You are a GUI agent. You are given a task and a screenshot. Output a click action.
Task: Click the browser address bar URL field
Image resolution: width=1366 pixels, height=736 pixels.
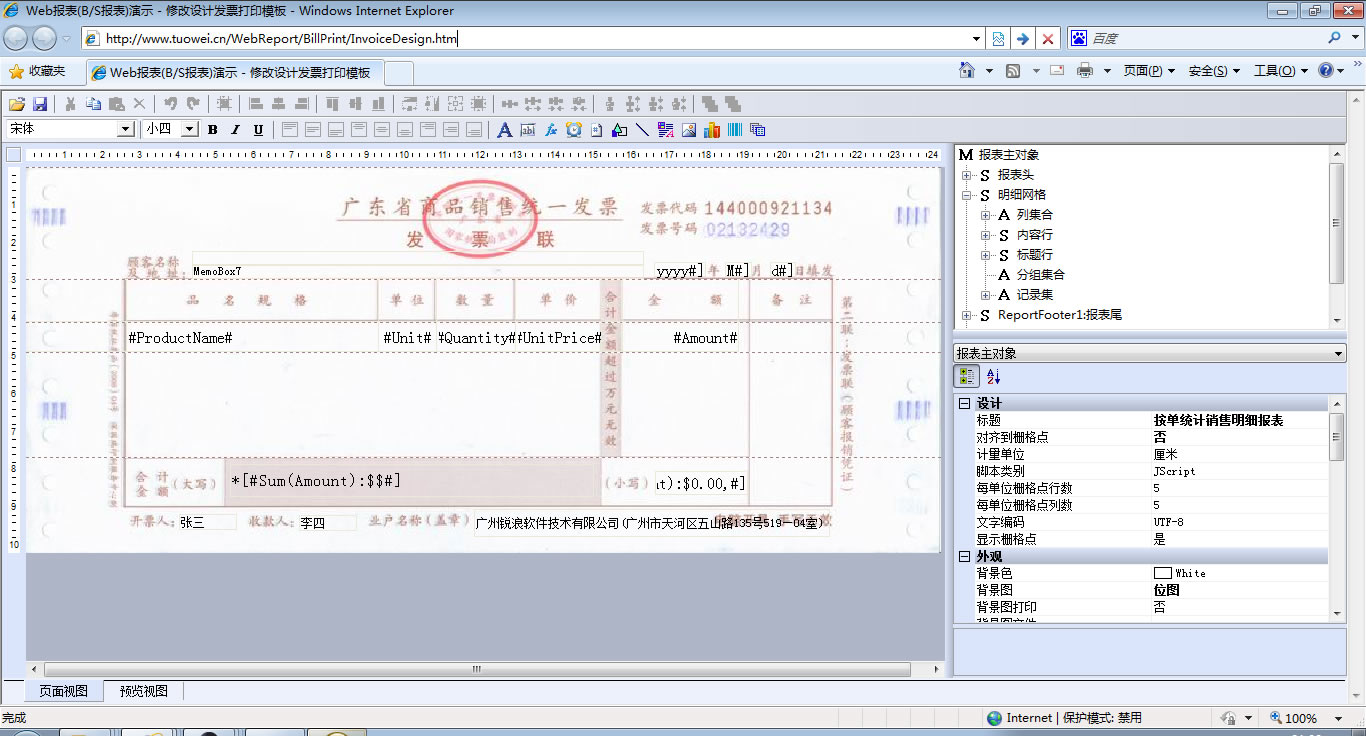point(530,39)
